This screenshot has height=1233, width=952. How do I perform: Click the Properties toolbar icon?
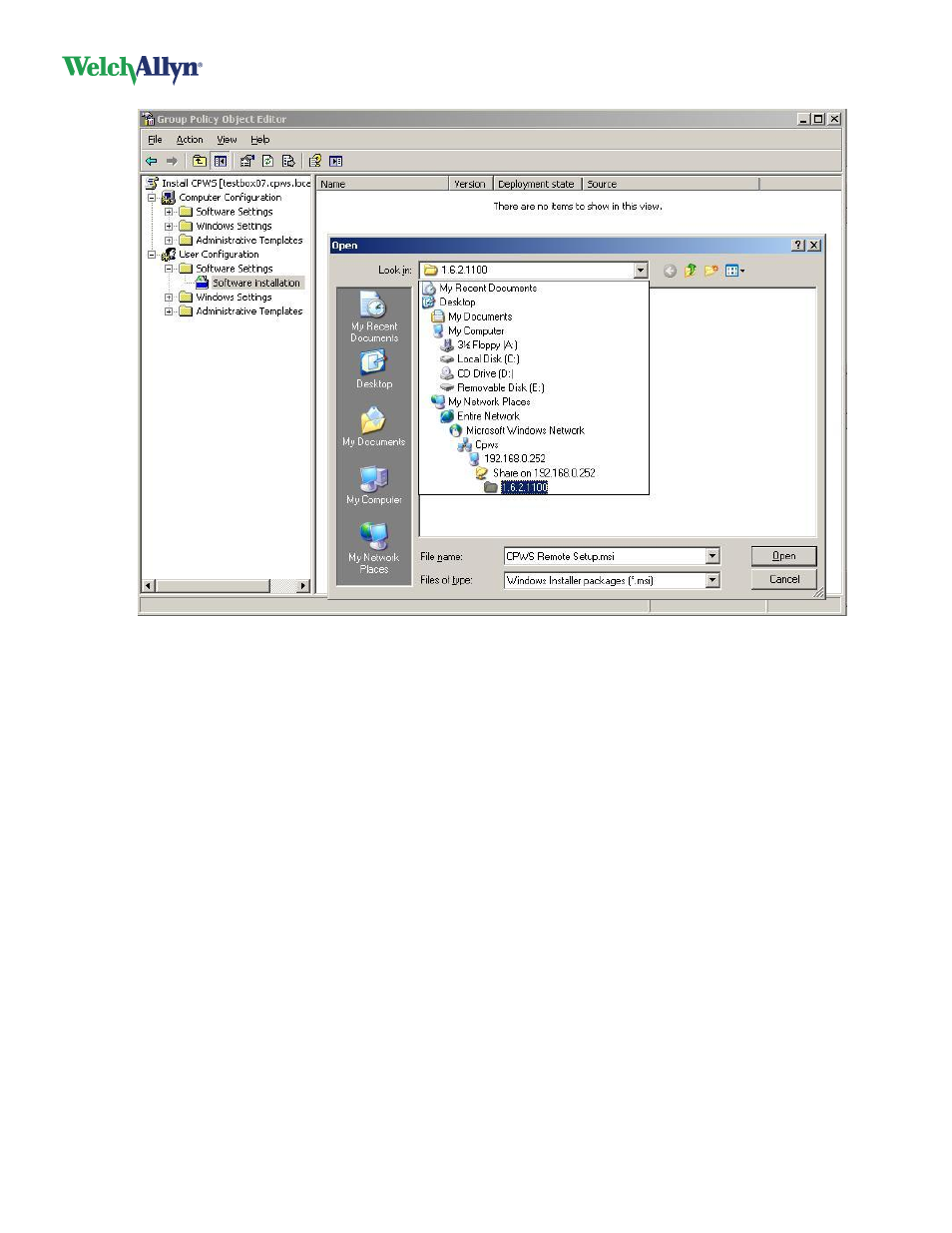[247, 161]
